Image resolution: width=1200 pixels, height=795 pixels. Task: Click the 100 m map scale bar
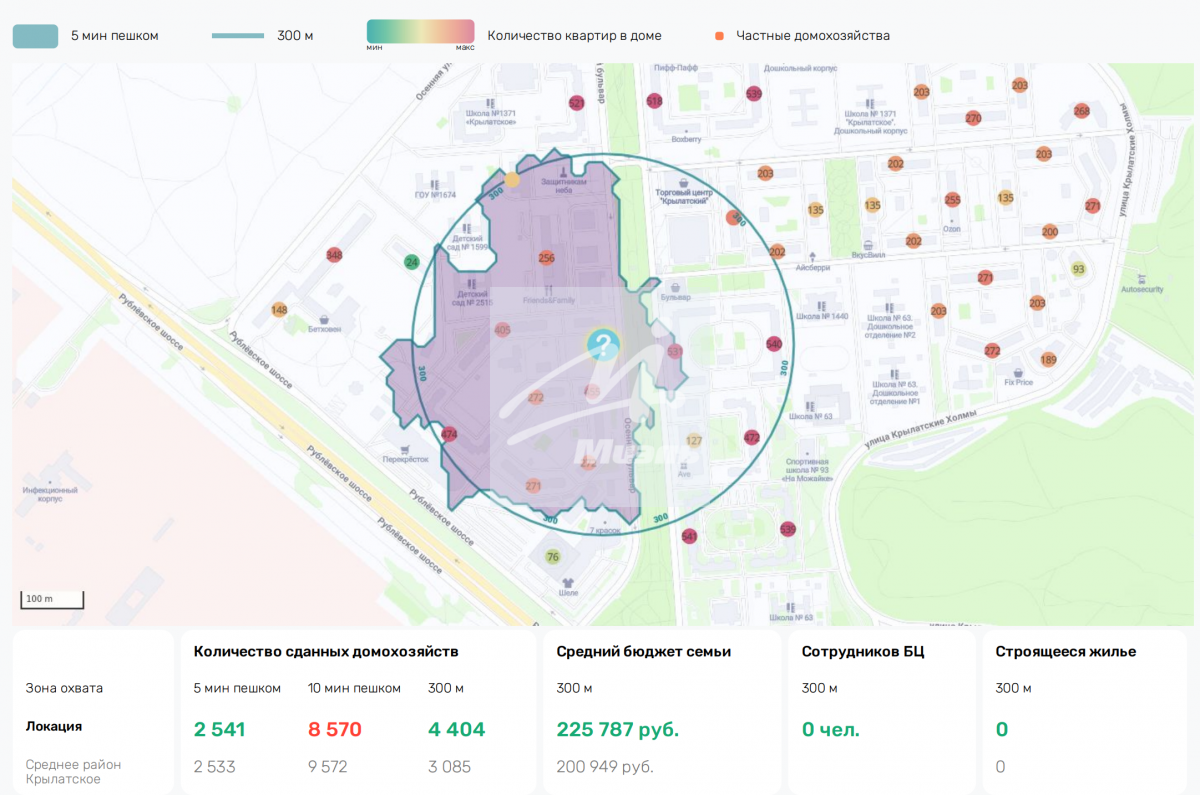pos(52,600)
